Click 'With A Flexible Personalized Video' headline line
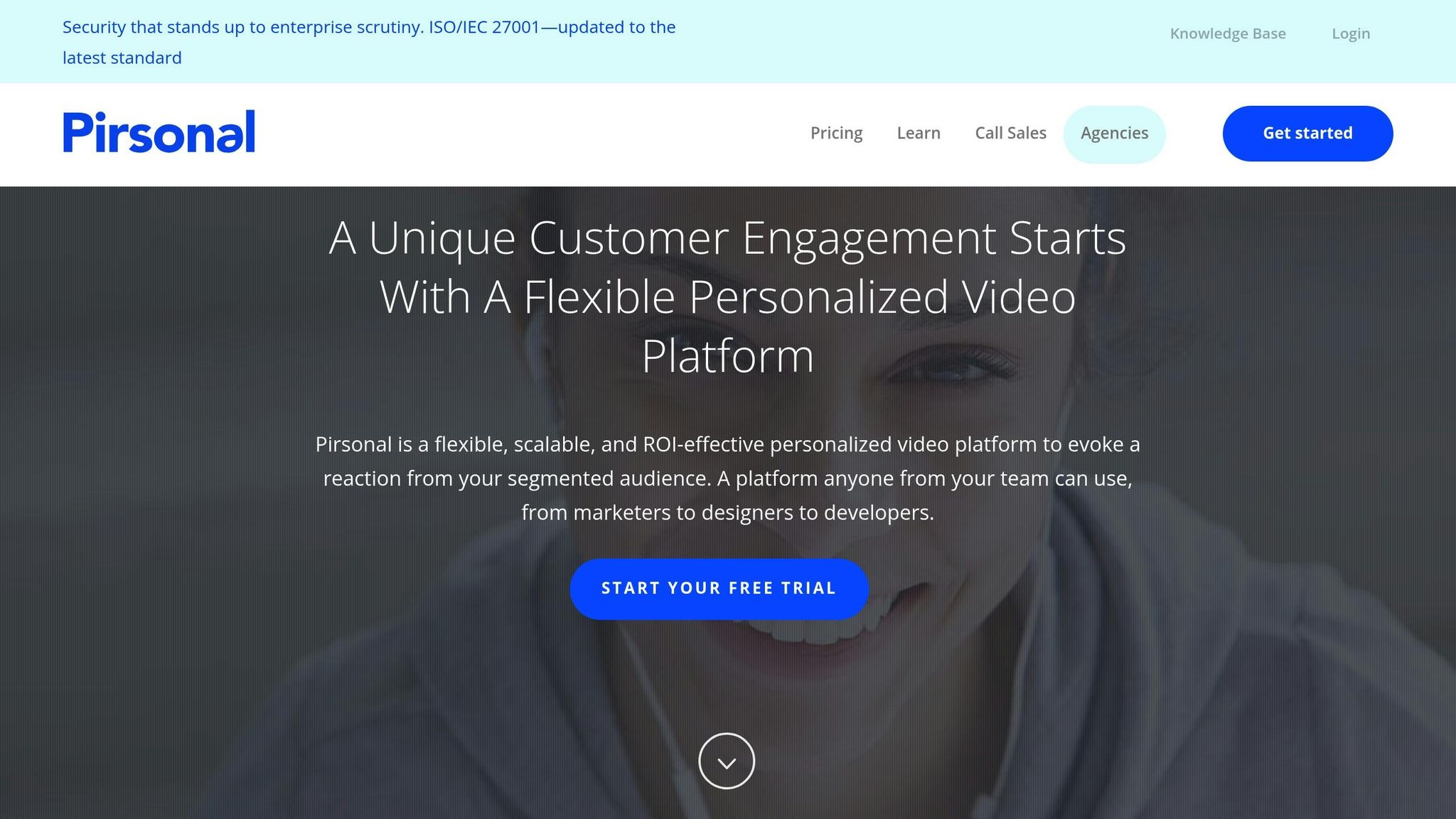The width and height of the screenshot is (1456, 819). [727, 296]
